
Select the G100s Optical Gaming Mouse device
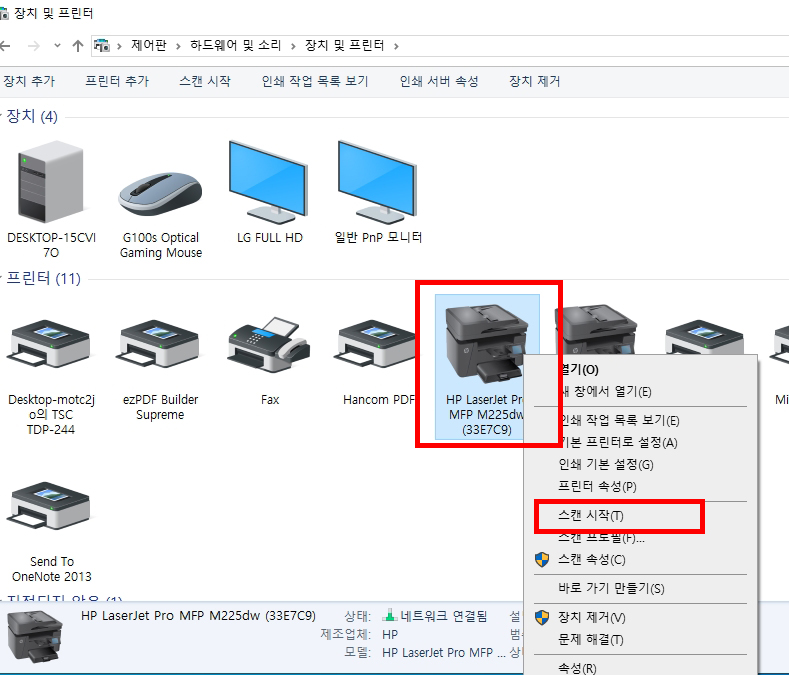coord(161,194)
